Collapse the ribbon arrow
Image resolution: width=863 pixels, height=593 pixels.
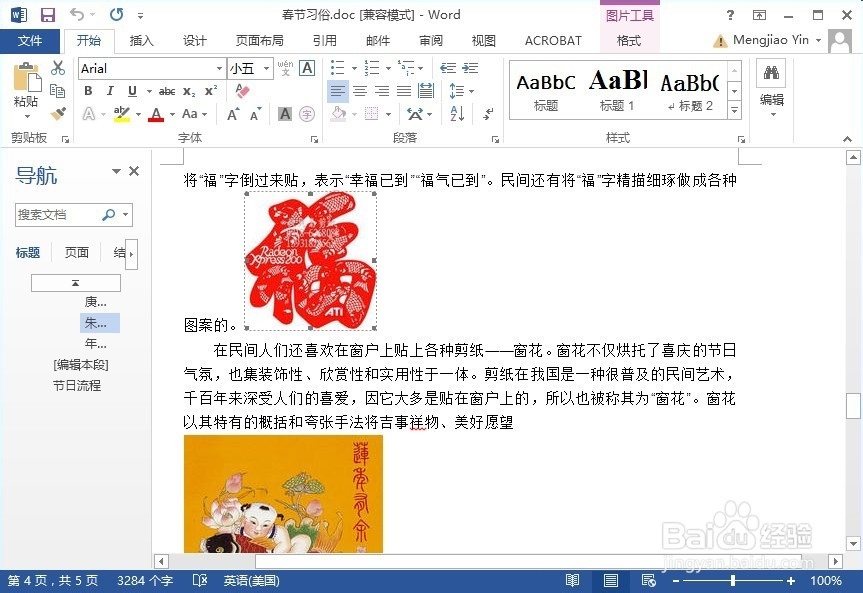847,139
